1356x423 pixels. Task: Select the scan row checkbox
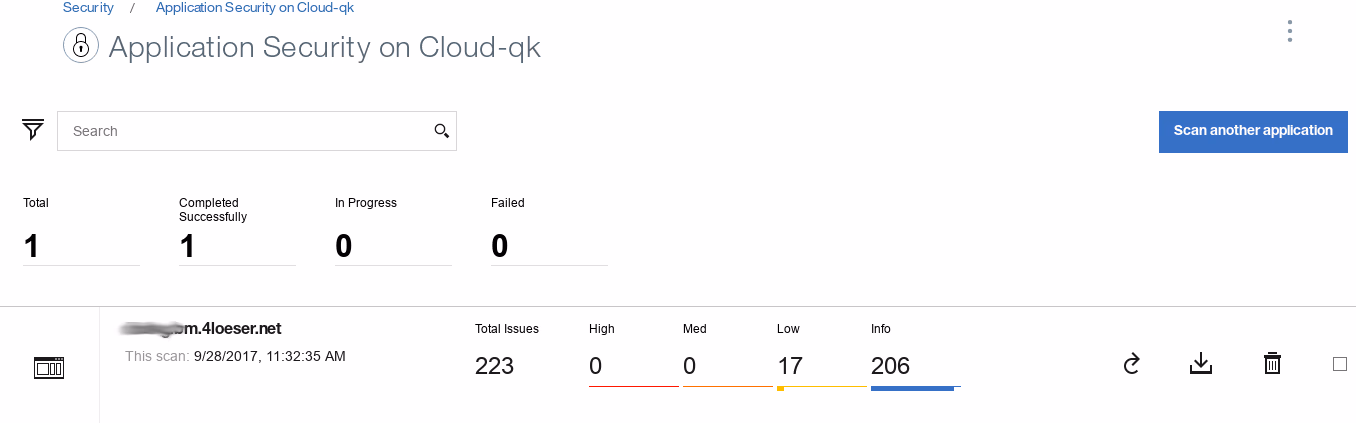click(1340, 364)
